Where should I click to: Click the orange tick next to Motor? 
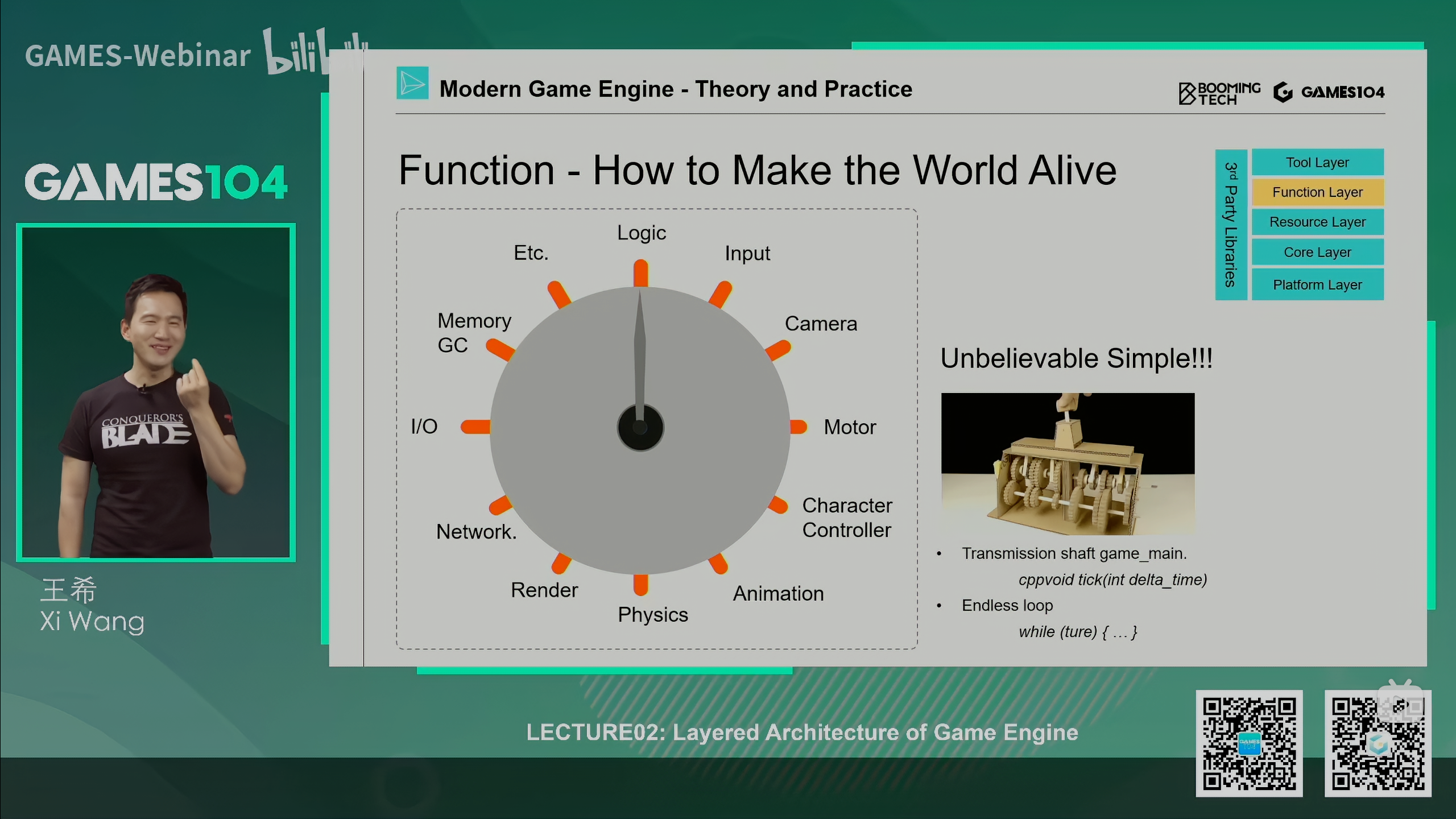click(x=799, y=427)
